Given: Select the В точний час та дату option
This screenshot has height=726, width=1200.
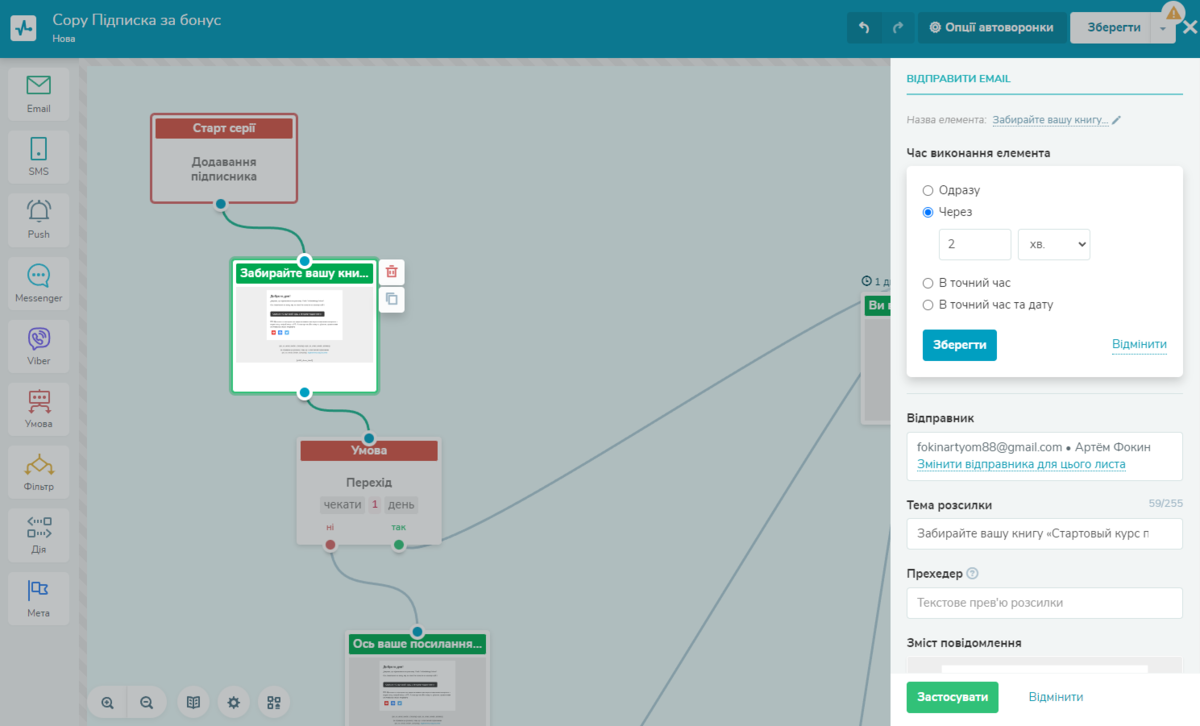Looking at the screenshot, I should 927,305.
